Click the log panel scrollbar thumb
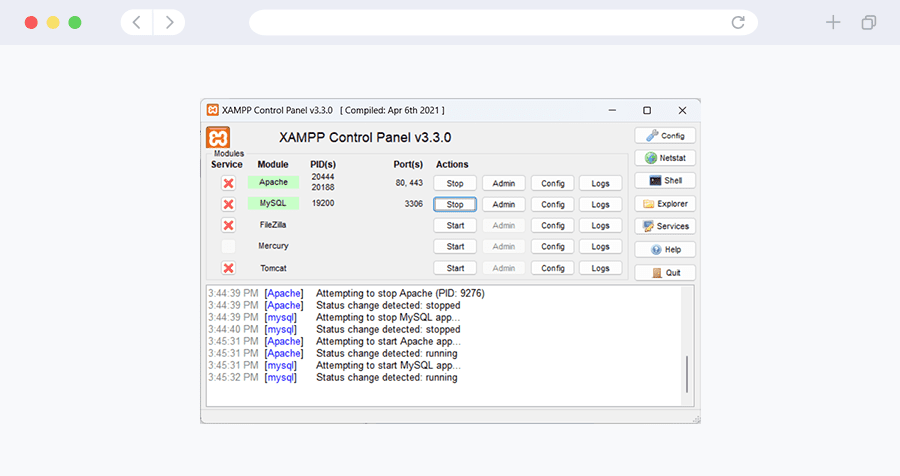This screenshot has width=900, height=476. (x=686, y=374)
